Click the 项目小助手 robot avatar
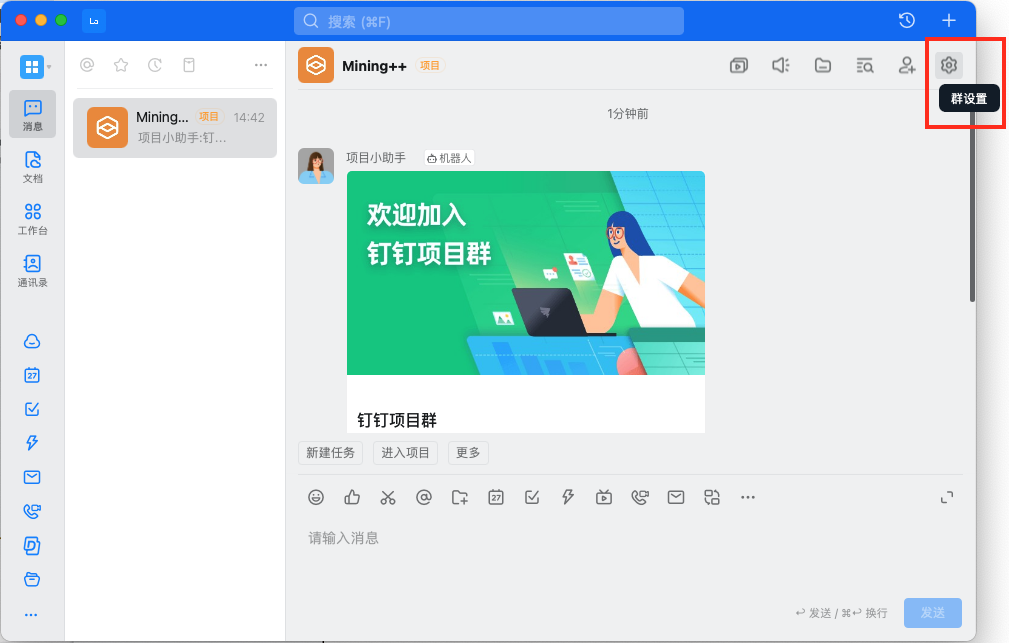This screenshot has height=643, width=1009. click(x=316, y=166)
